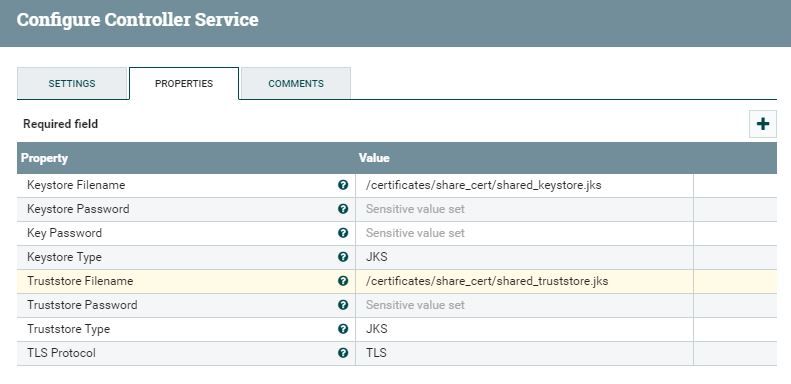Edit the Keystore Password sensitive value

point(524,209)
